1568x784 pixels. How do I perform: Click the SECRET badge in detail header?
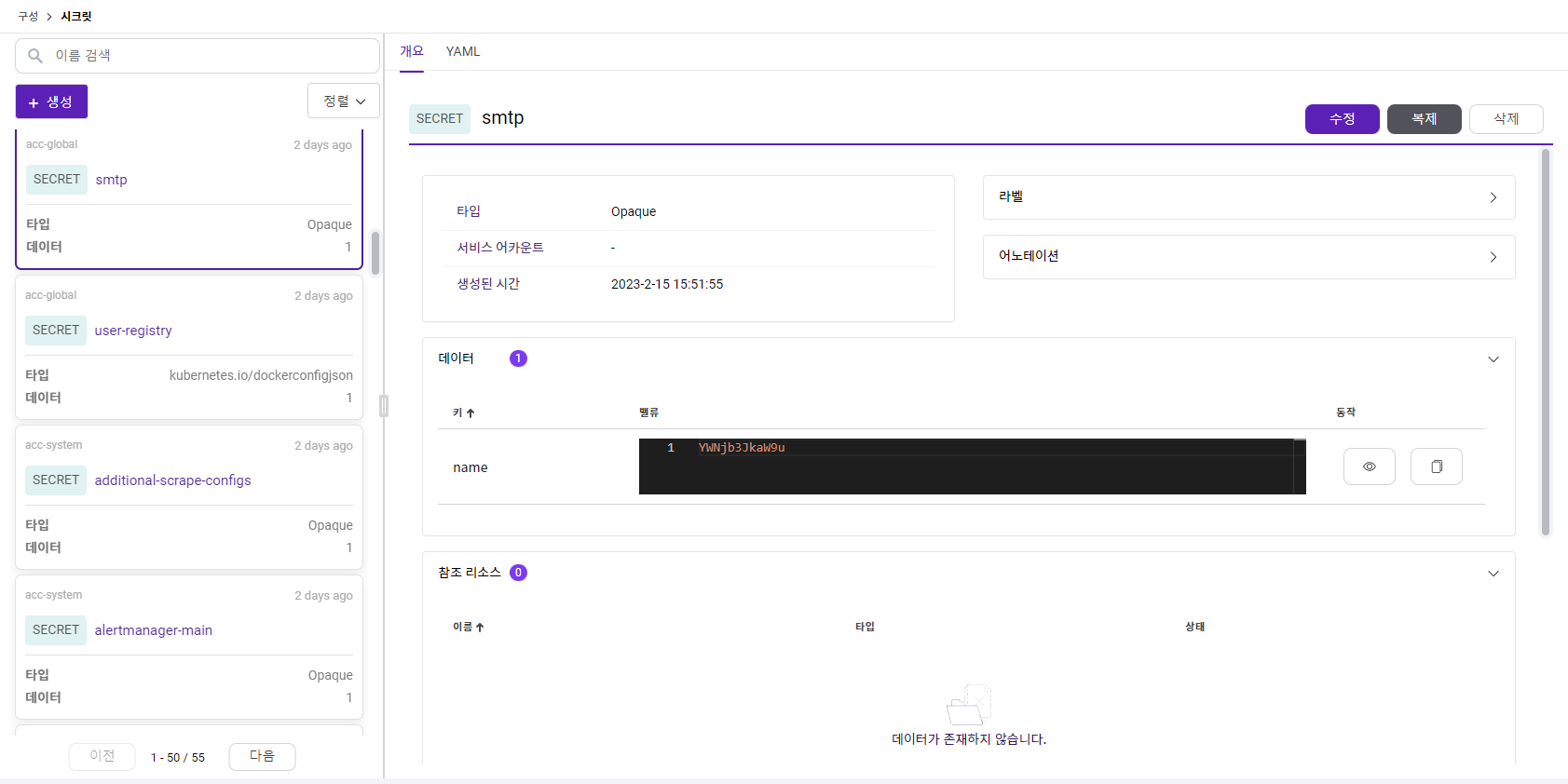440,119
